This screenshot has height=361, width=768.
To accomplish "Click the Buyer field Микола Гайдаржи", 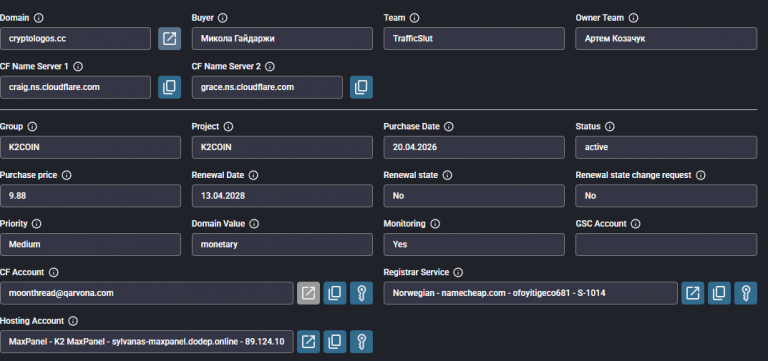I will tap(282, 39).
